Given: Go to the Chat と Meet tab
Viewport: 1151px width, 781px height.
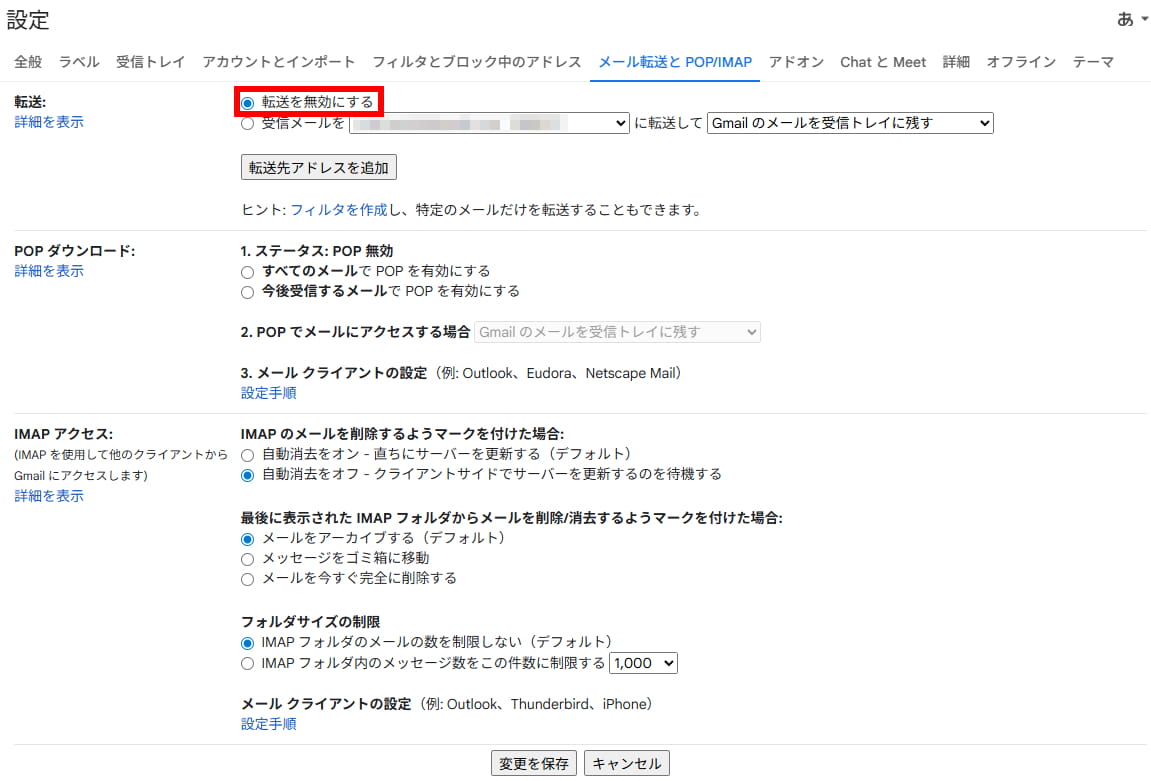Looking at the screenshot, I should [x=882, y=62].
